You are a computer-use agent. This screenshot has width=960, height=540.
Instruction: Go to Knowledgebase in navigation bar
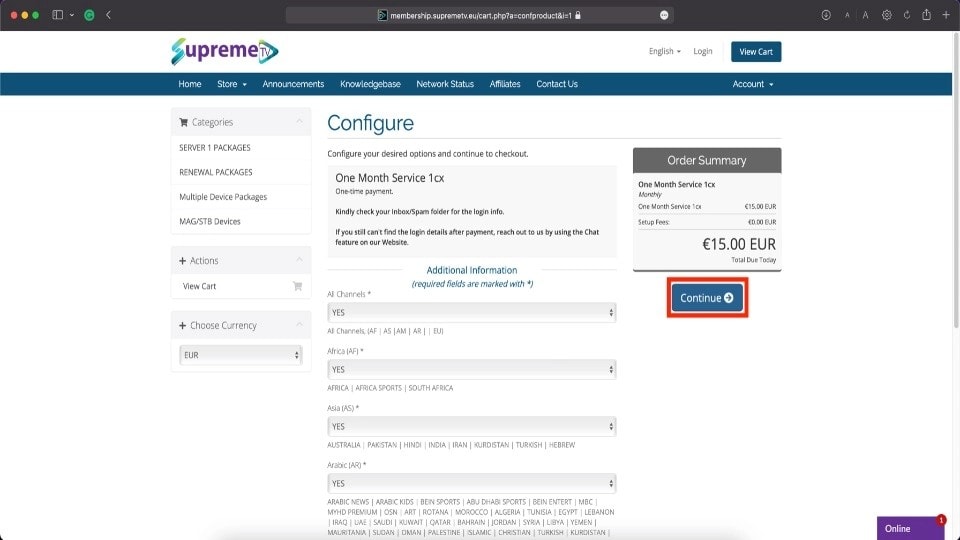pyautogui.click(x=370, y=84)
